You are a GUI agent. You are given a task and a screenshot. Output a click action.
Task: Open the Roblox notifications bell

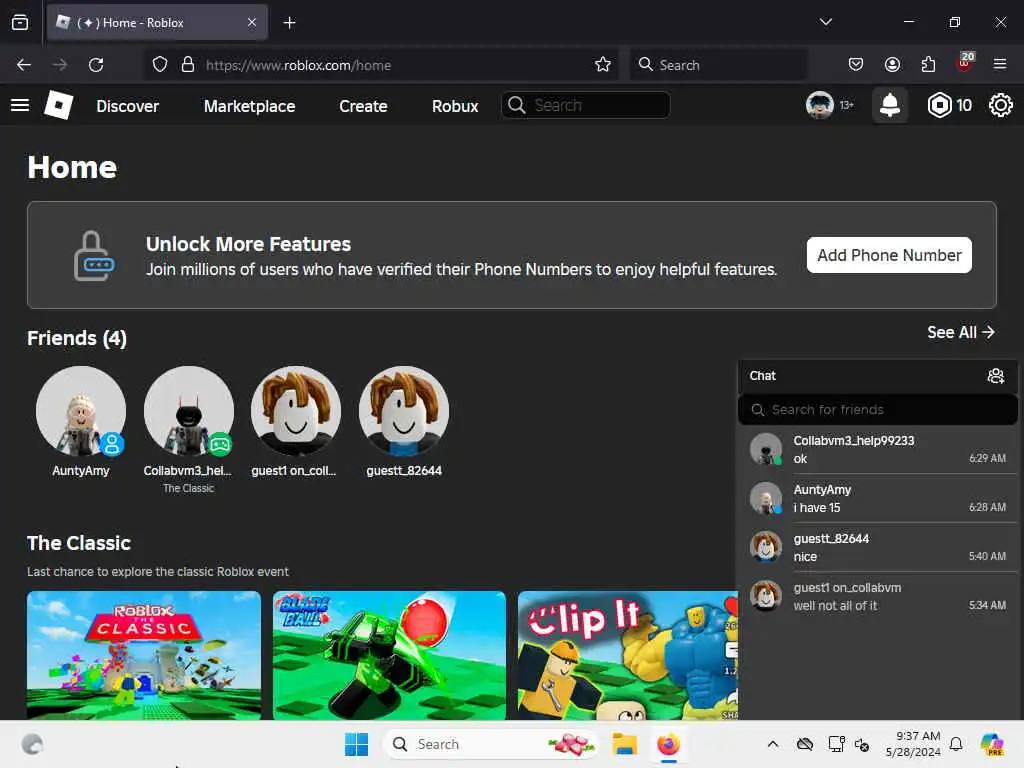pos(889,105)
